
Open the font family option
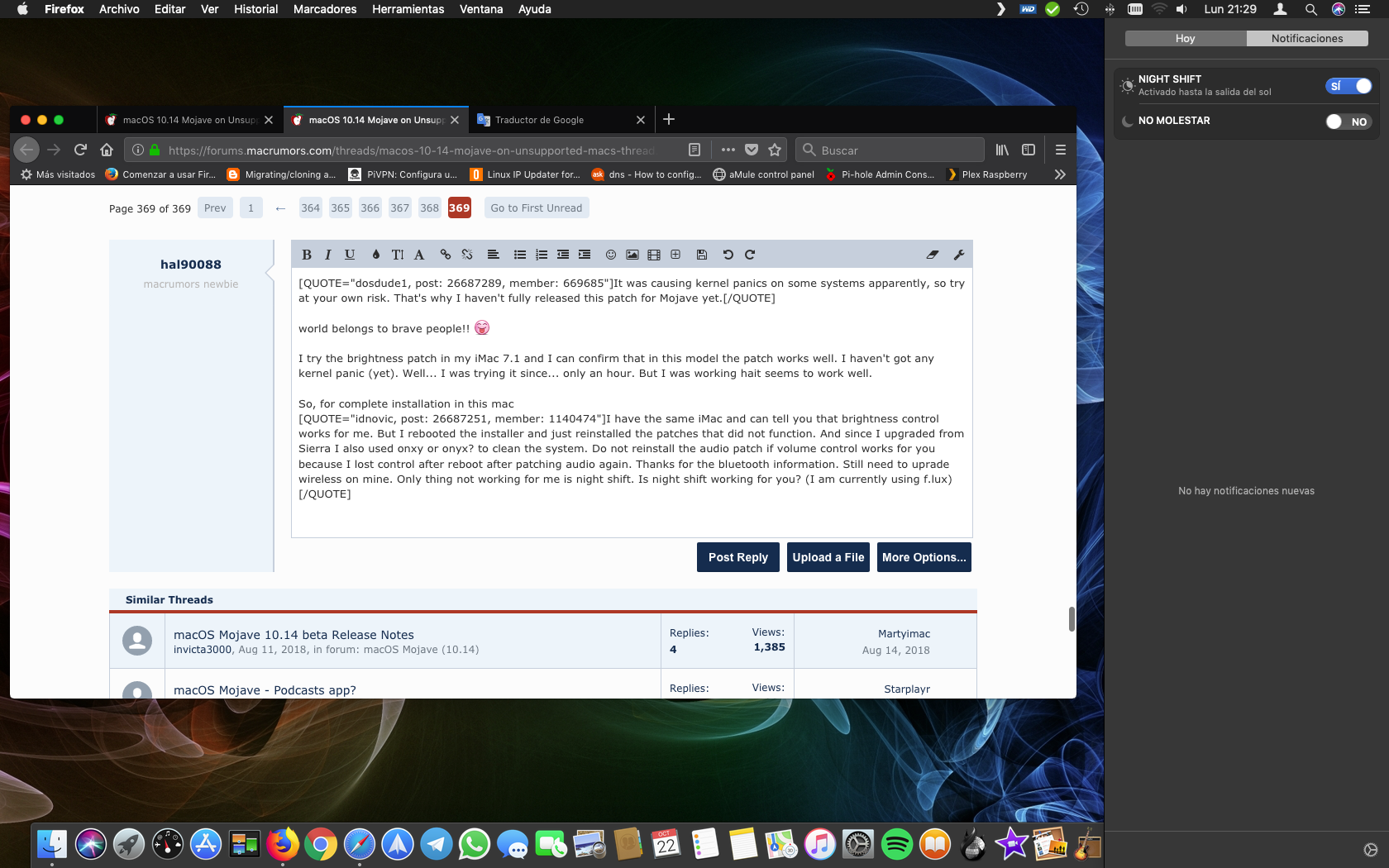pos(419,255)
